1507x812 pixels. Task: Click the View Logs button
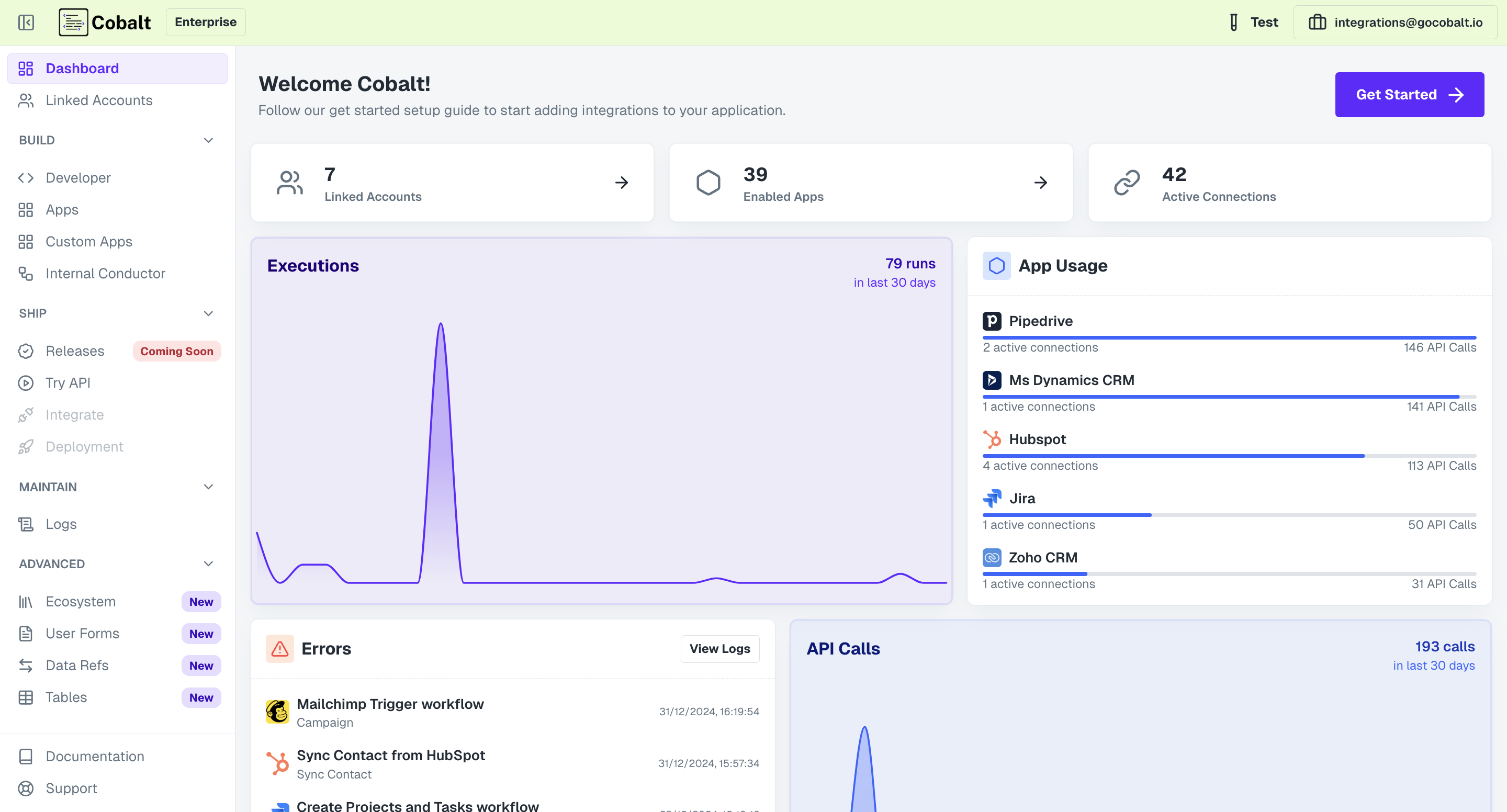click(x=719, y=649)
